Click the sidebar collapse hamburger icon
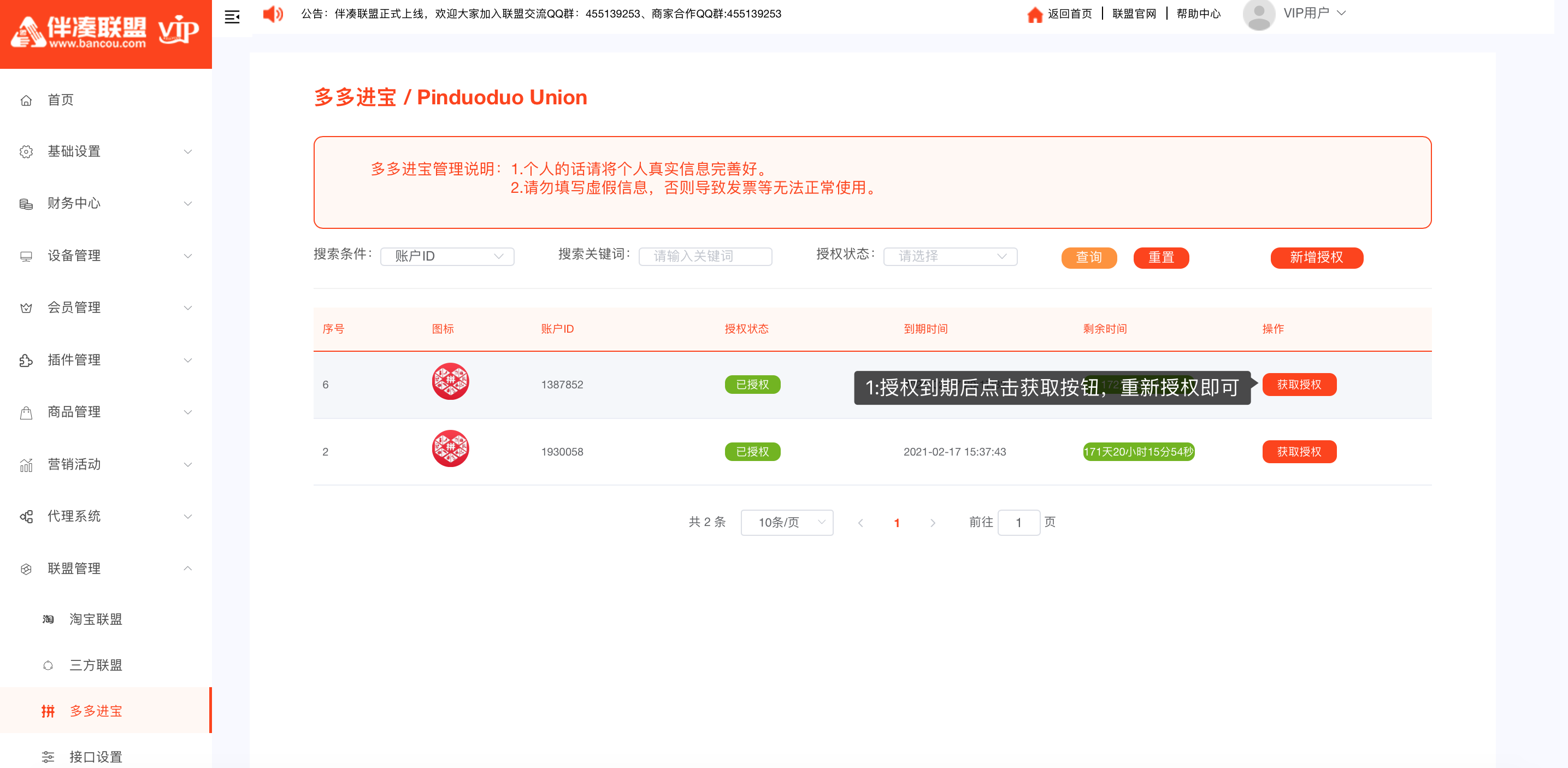This screenshot has height=768, width=1568. [232, 16]
